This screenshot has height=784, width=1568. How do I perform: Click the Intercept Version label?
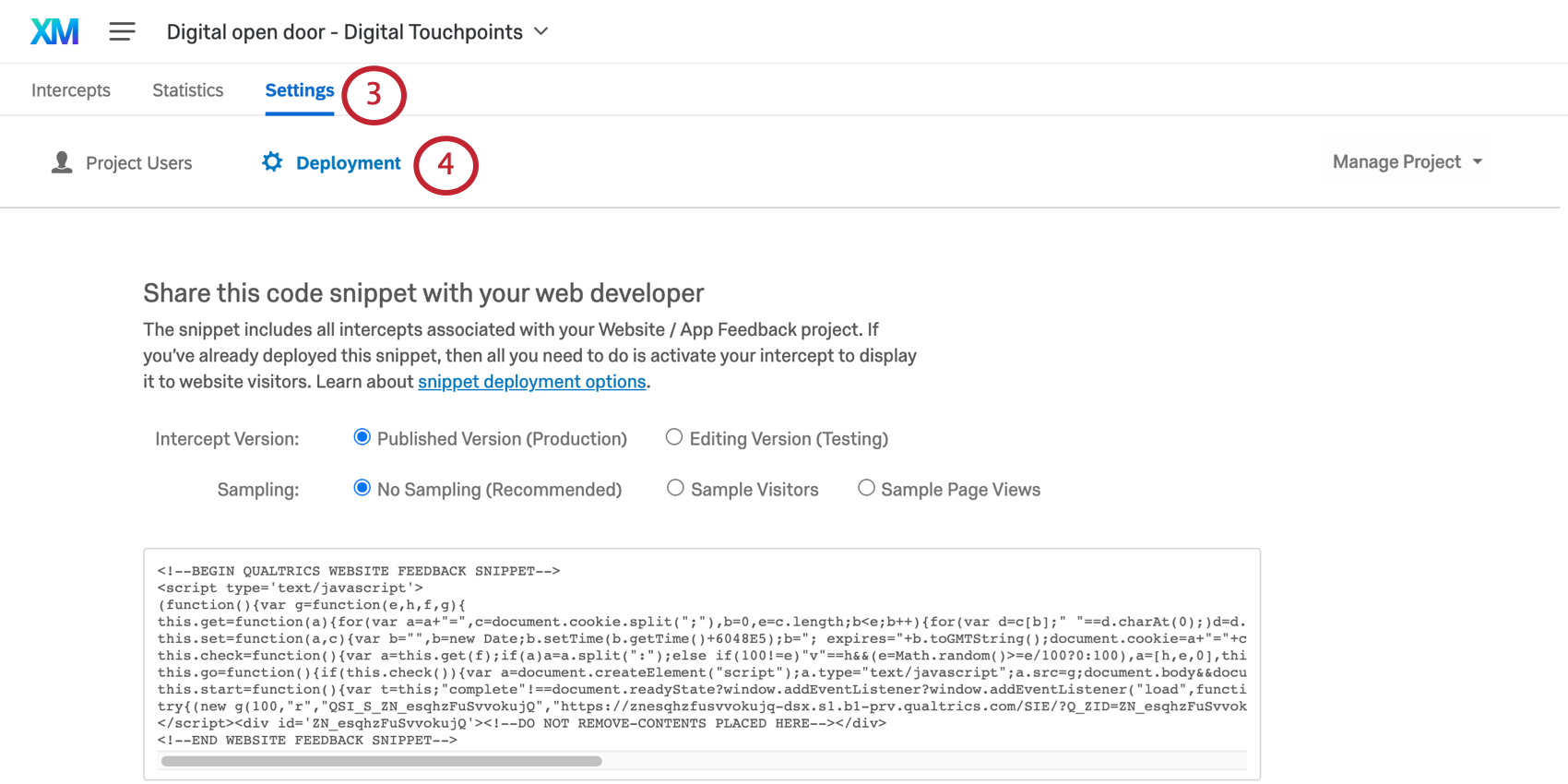[227, 439]
